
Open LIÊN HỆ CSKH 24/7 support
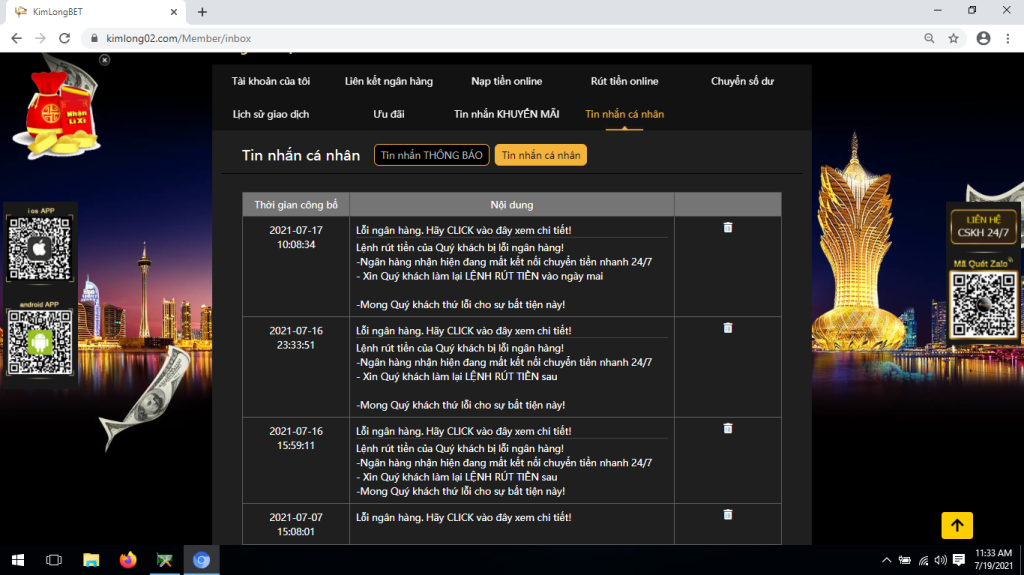click(x=984, y=225)
